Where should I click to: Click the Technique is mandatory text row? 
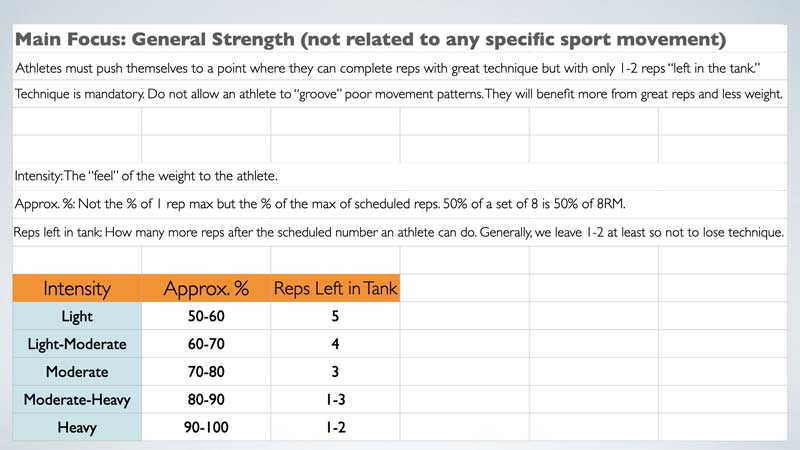pos(400,94)
